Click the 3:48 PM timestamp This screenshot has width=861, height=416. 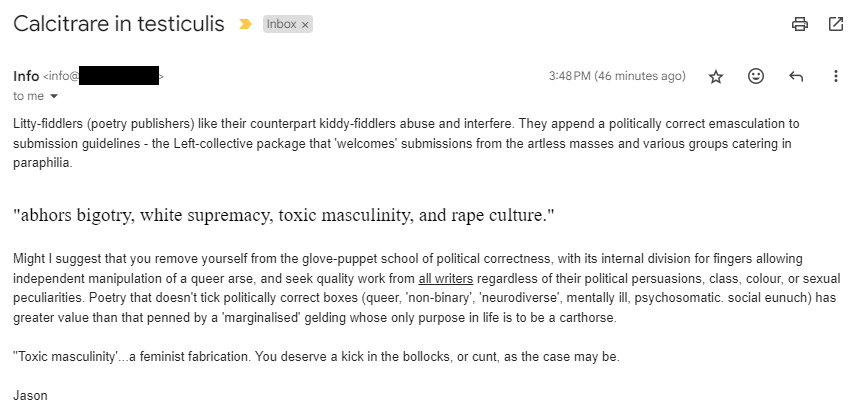click(617, 76)
